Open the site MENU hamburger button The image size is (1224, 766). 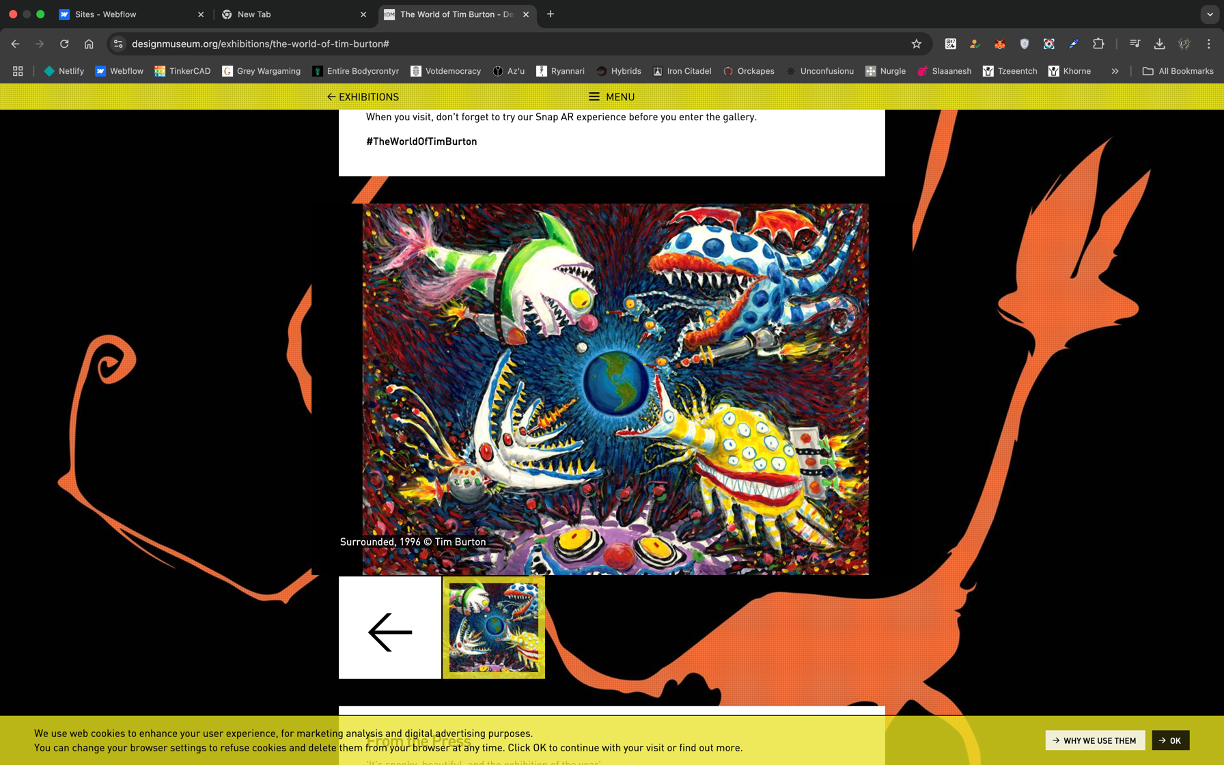tap(611, 97)
